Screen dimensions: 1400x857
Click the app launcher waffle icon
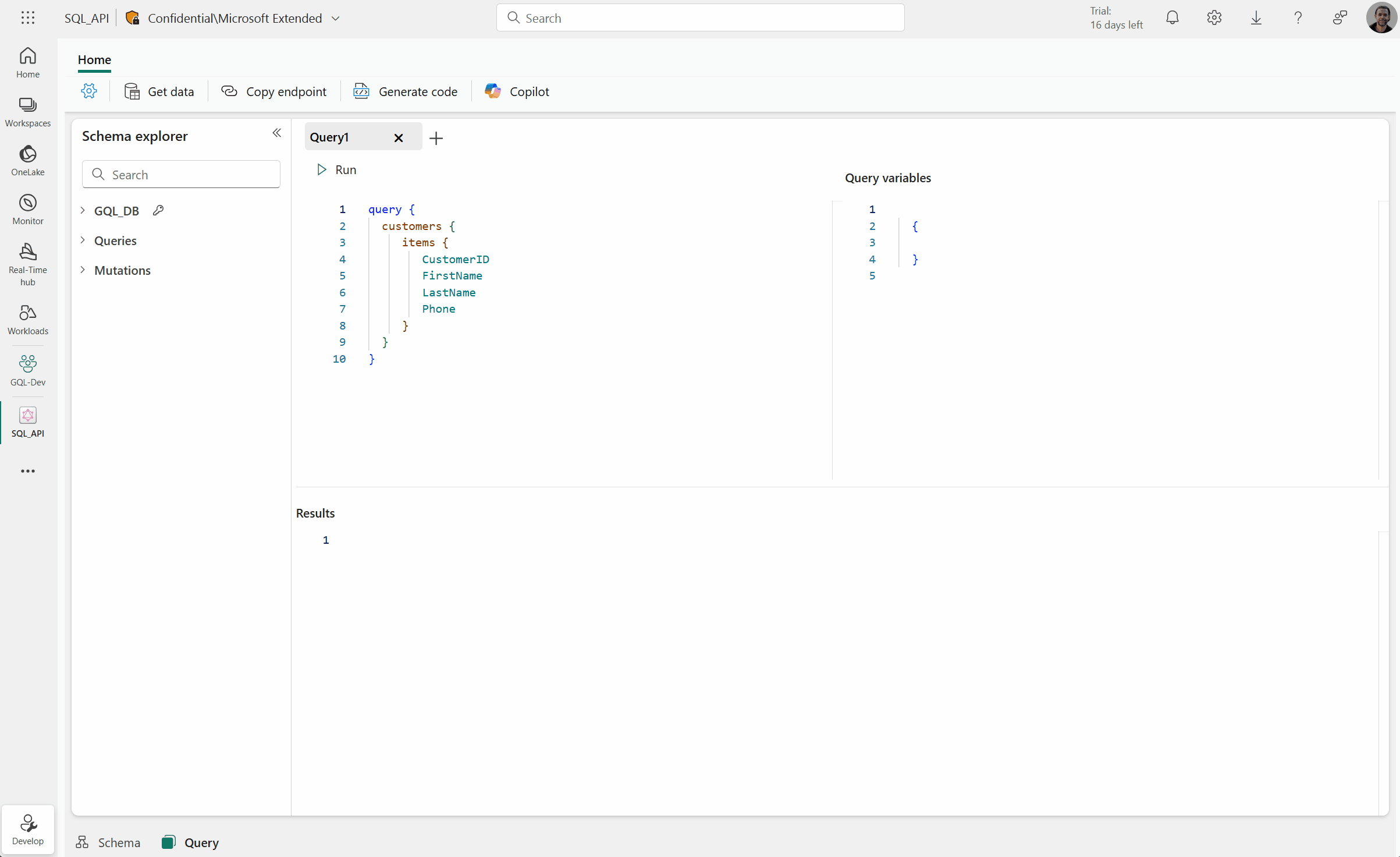pyautogui.click(x=27, y=18)
